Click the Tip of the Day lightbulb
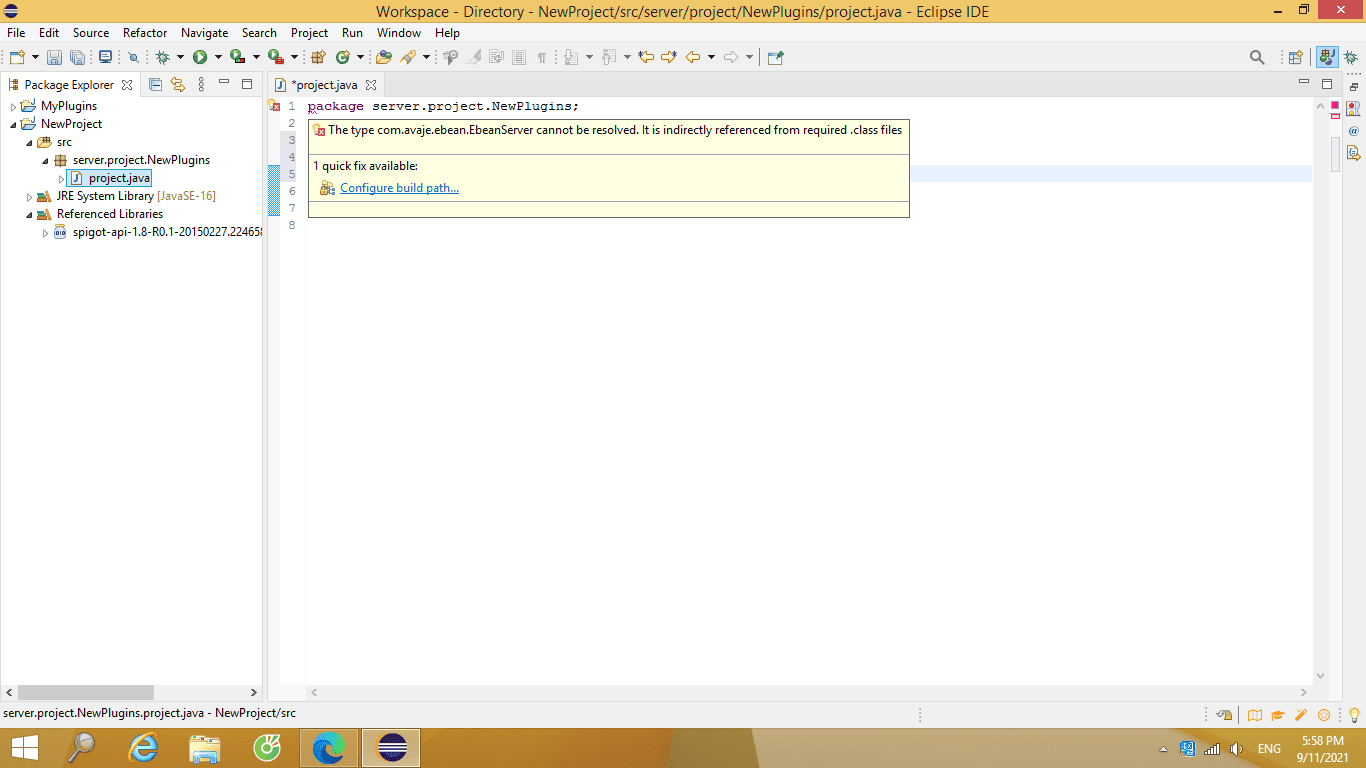 (x=1354, y=715)
